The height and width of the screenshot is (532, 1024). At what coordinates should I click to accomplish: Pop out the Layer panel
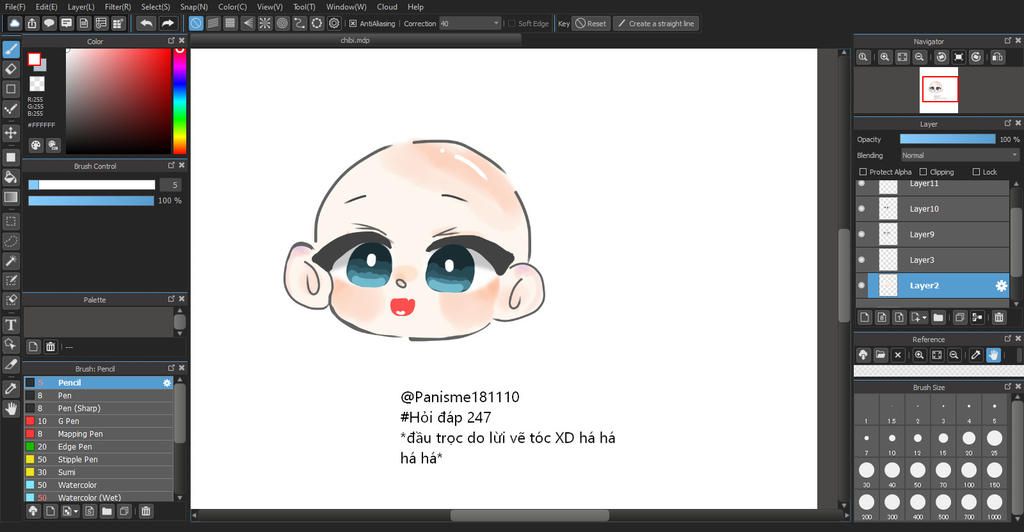(x=1008, y=123)
